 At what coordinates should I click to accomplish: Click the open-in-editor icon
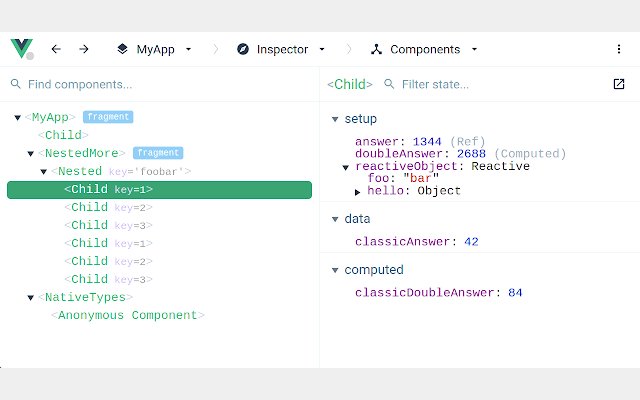[x=618, y=85]
